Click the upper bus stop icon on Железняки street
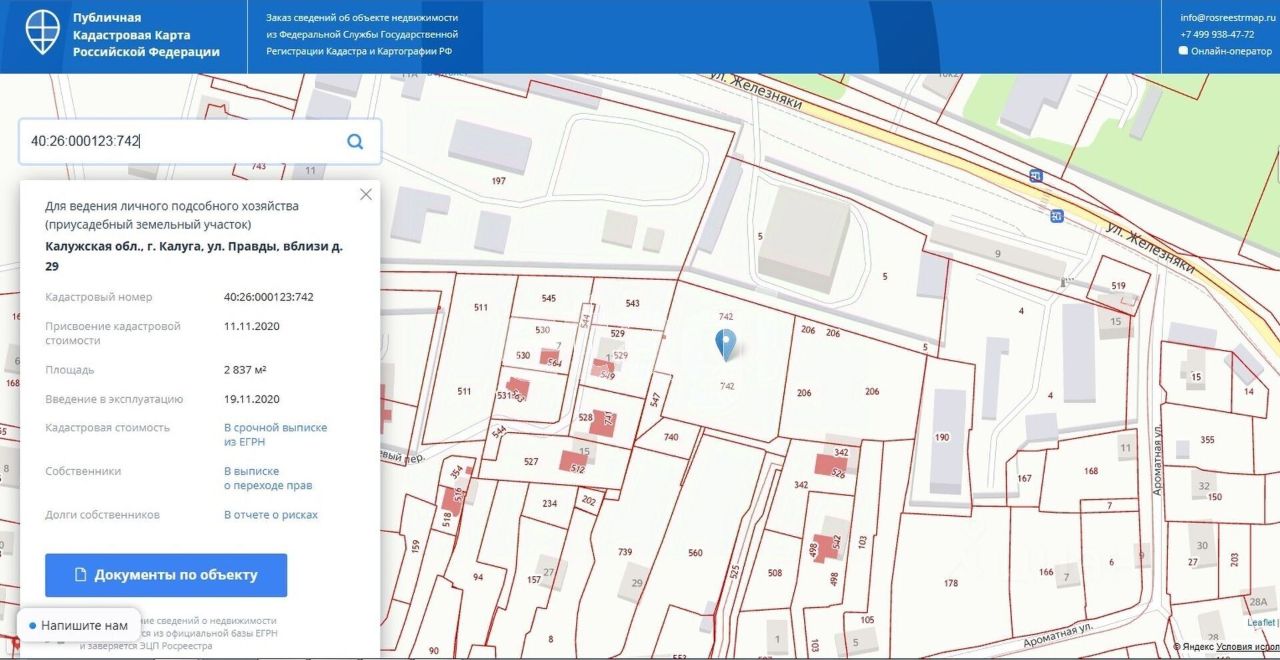Image resolution: width=1280 pixels, height=660 pixels. [x=1036, y=176]
